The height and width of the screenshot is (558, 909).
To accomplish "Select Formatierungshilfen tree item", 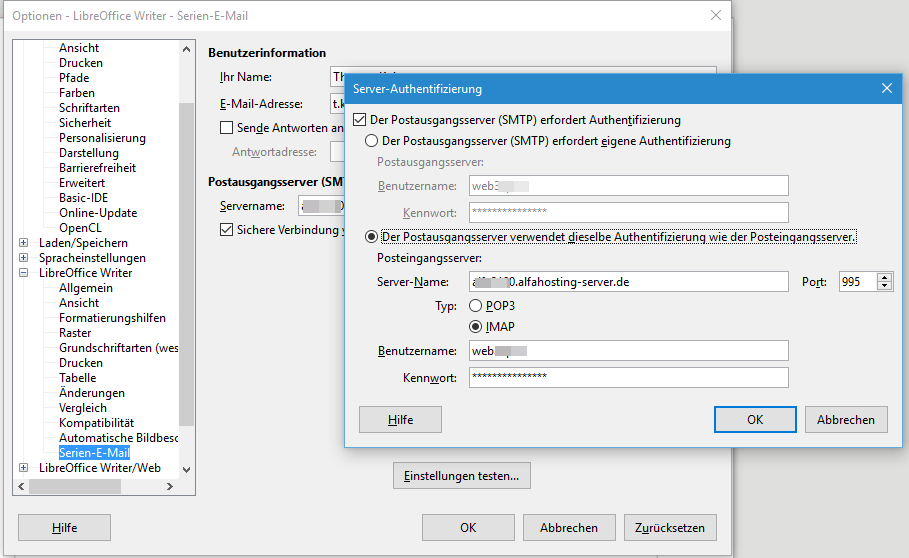I will (x=112, y=318).
